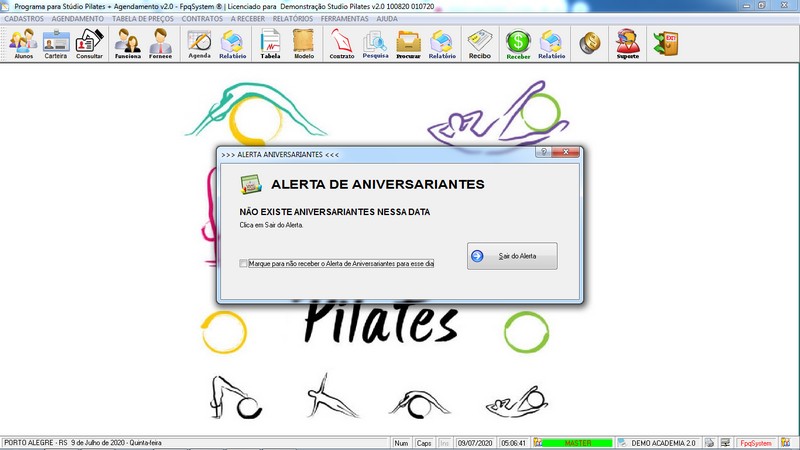
Task: Check box to stop birthday alert today
Action: (243, 263)
